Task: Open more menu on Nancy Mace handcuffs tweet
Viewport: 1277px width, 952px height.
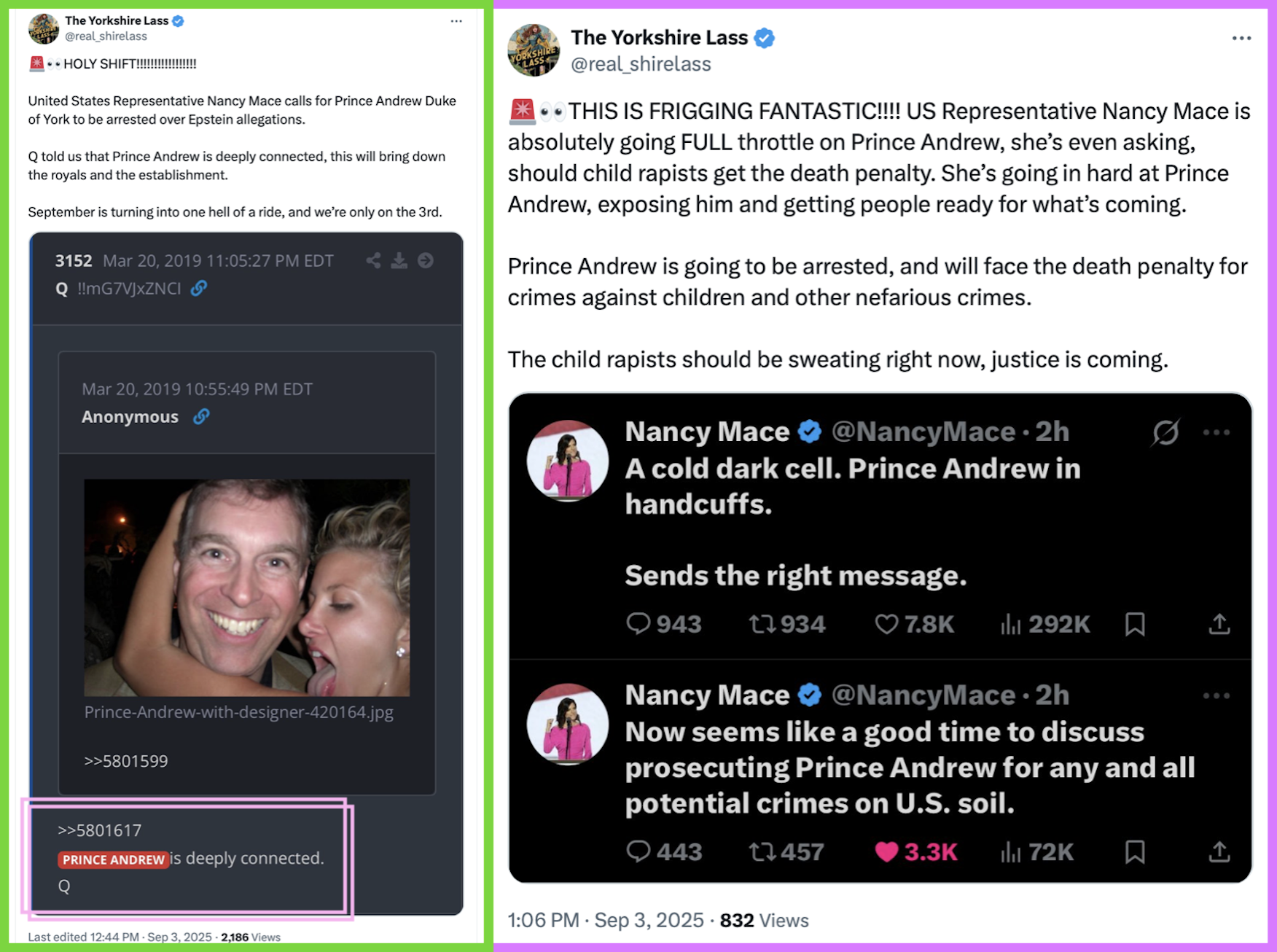Action: point(1216,432)
